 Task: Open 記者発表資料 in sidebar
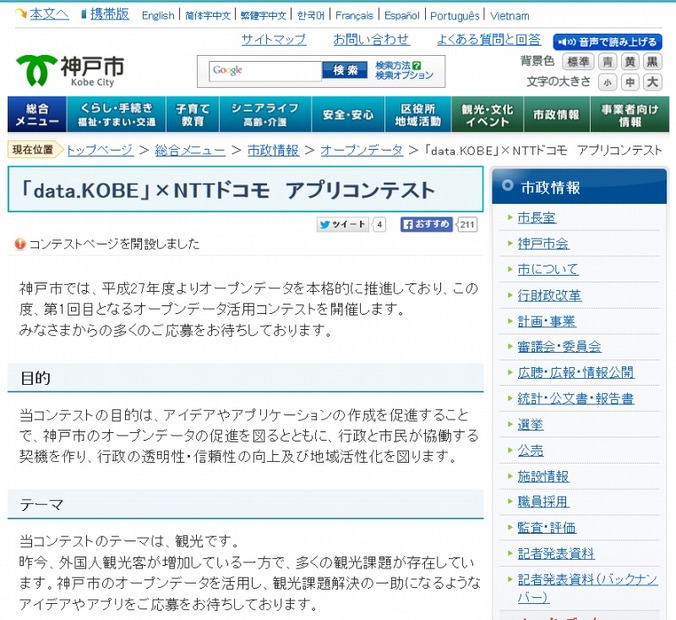point(556,553)
